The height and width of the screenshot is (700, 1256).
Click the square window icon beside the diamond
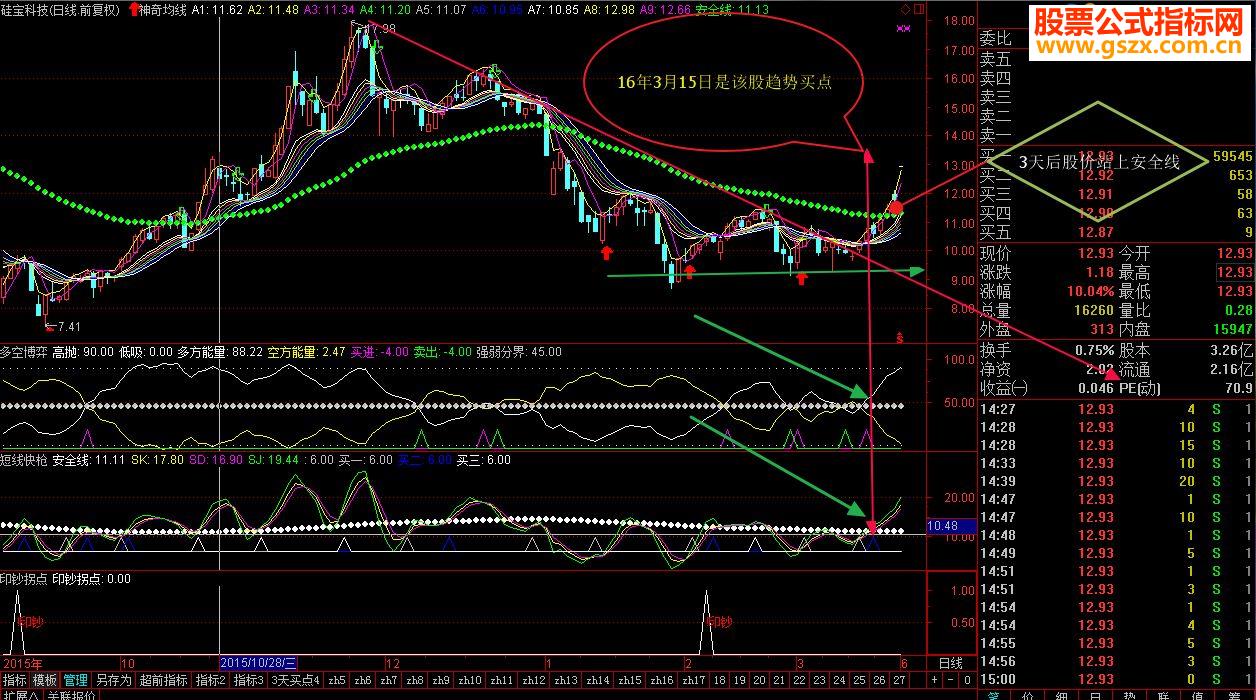917,9
